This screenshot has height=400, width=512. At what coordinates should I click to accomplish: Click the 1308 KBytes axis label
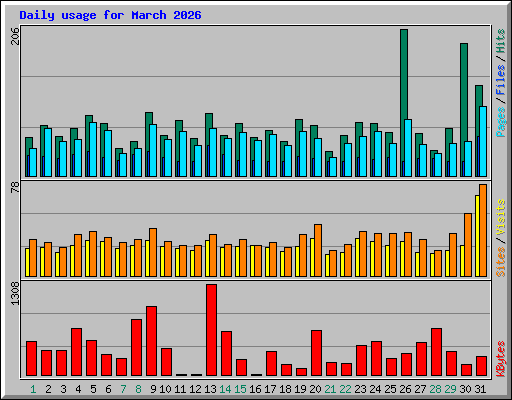tap(15, 294)
